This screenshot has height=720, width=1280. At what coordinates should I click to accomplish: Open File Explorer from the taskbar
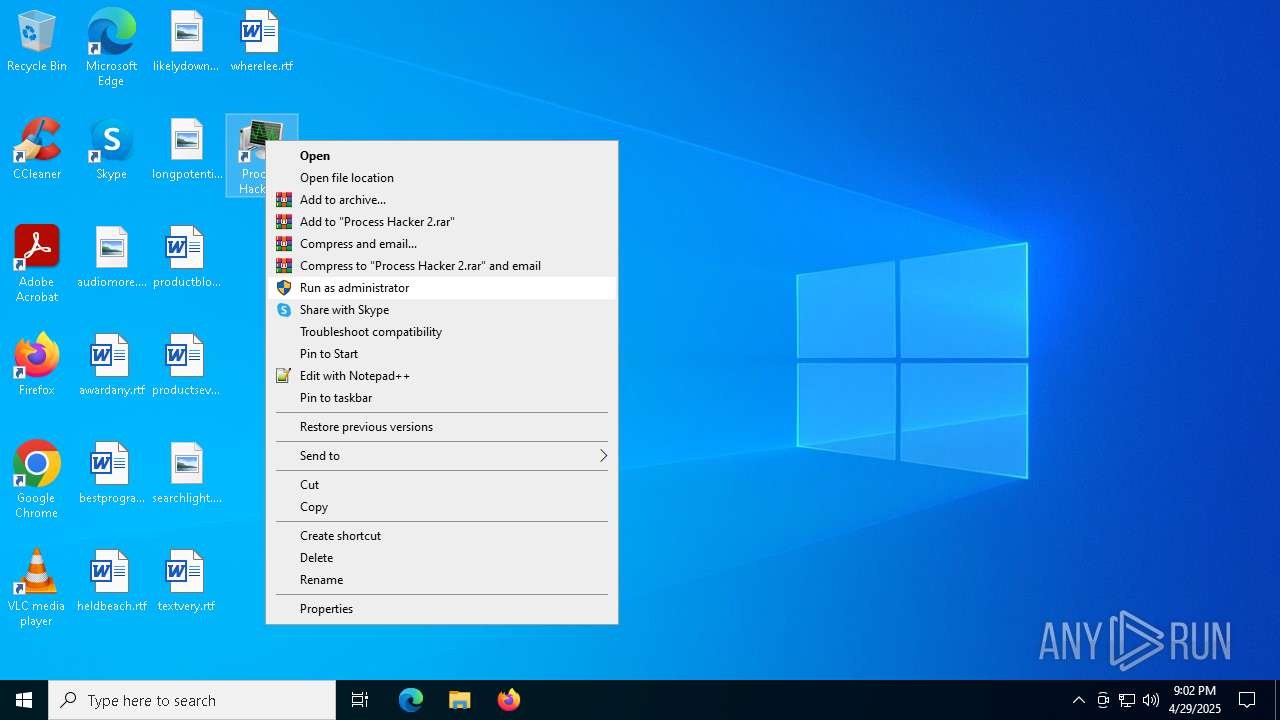click(x=459, y=700)
